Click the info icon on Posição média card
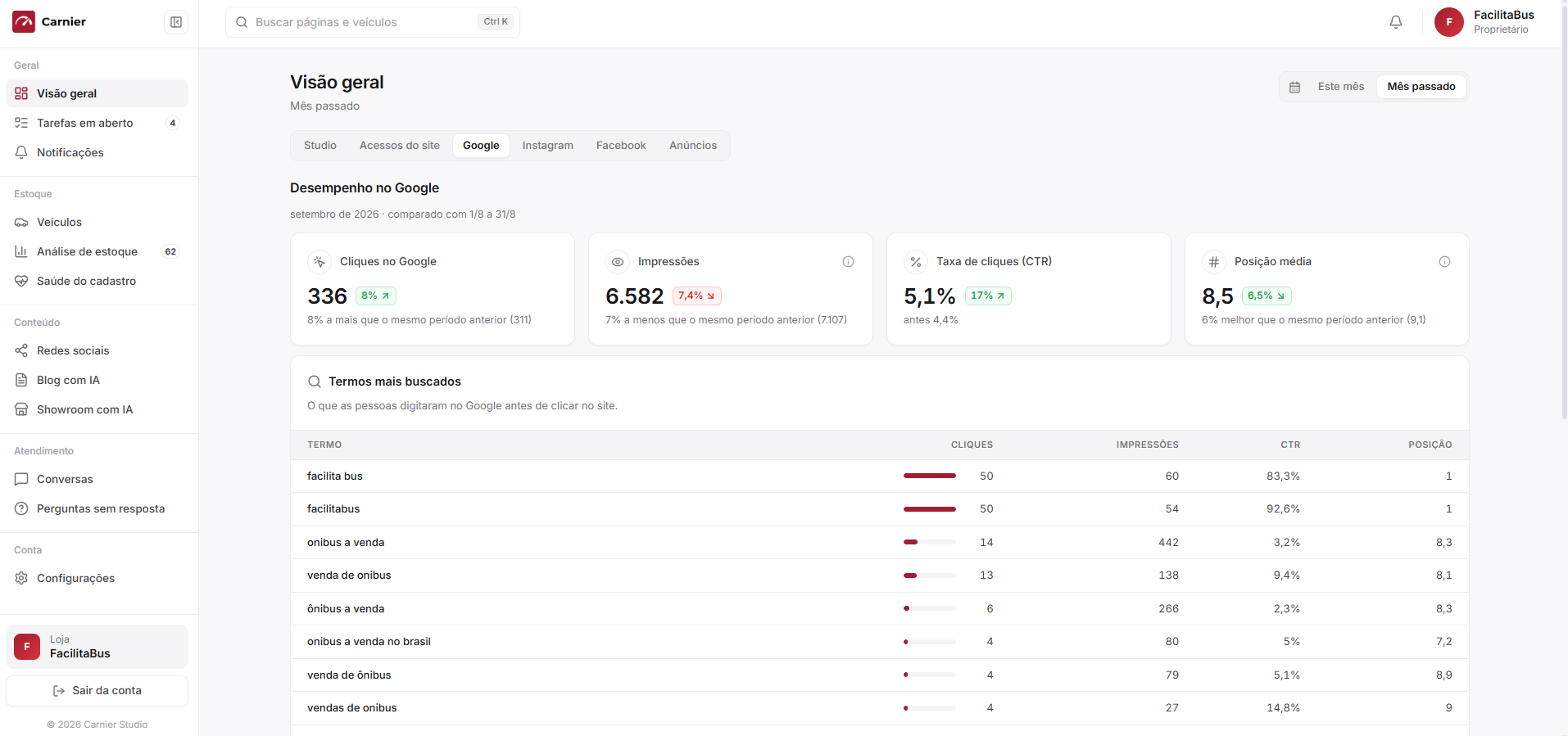 (1444, 262)
